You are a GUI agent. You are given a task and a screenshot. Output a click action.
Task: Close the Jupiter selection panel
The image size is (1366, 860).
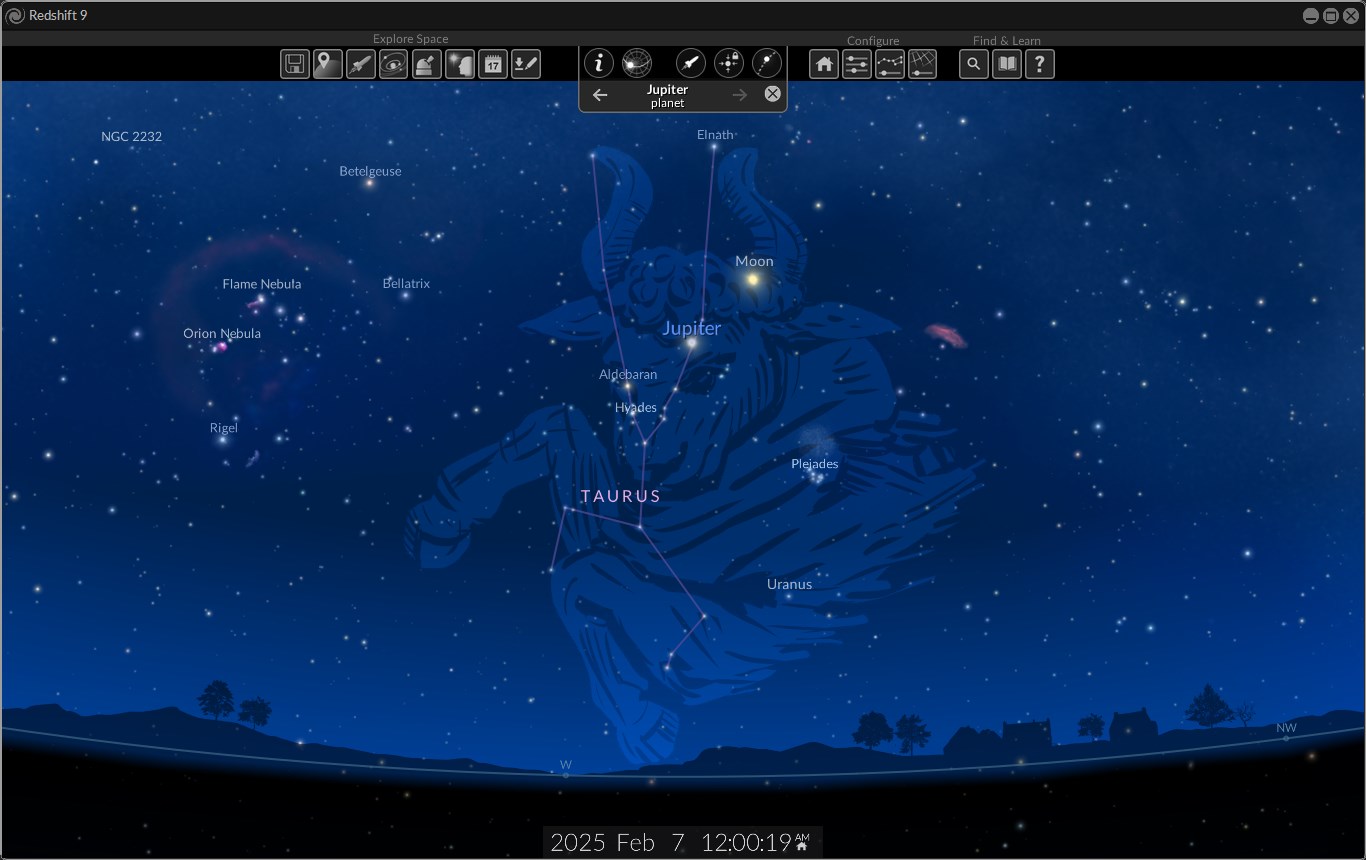point(772,94)
